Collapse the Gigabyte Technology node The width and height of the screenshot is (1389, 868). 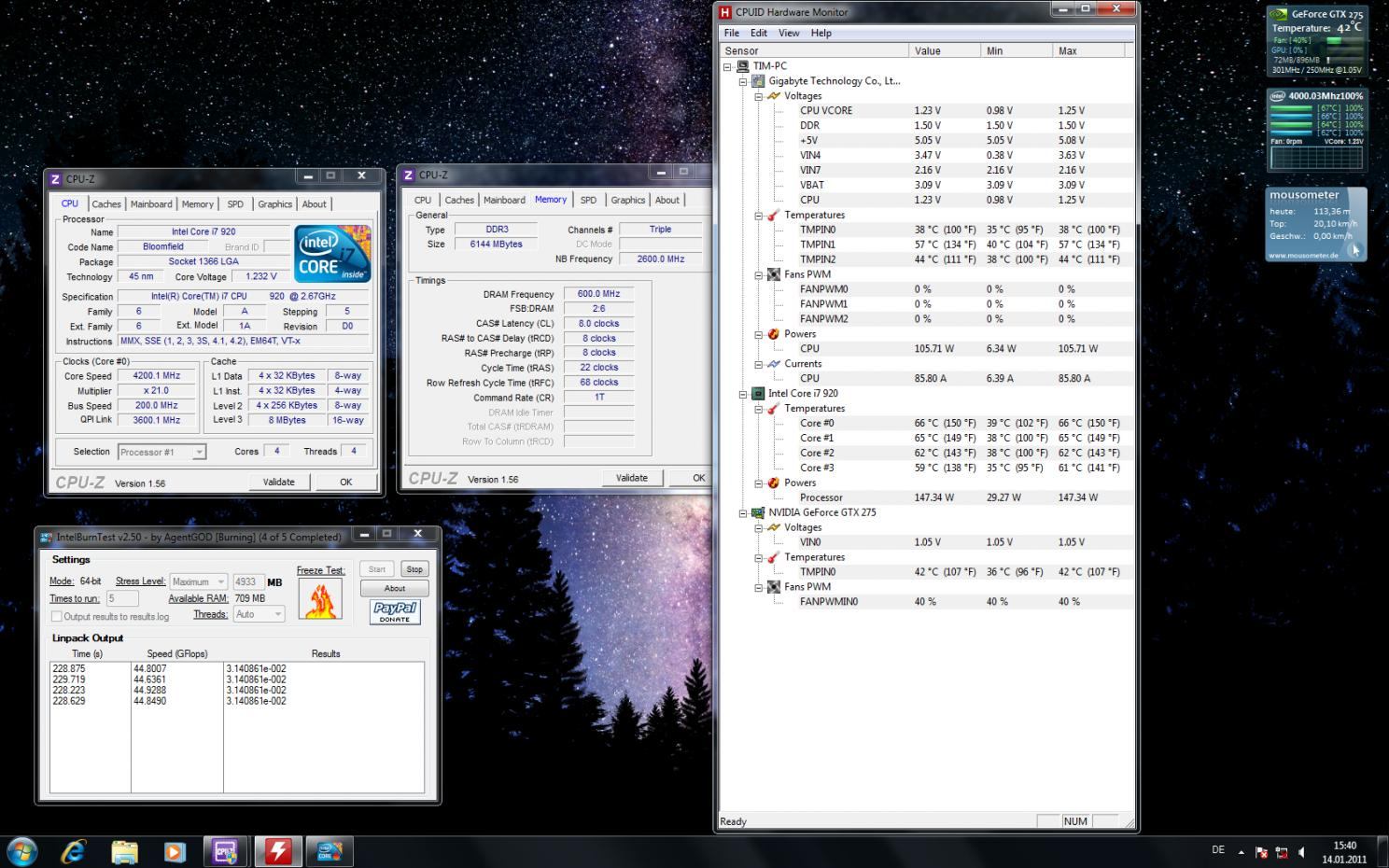tap(743, 81)
